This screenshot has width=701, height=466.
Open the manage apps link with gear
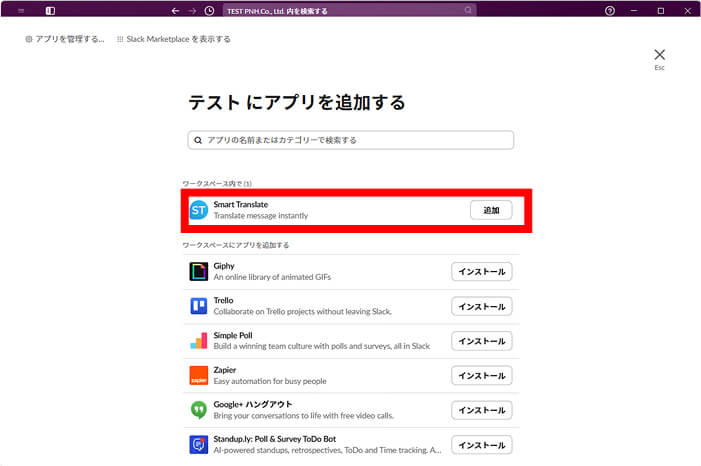[x=65, y=39]
